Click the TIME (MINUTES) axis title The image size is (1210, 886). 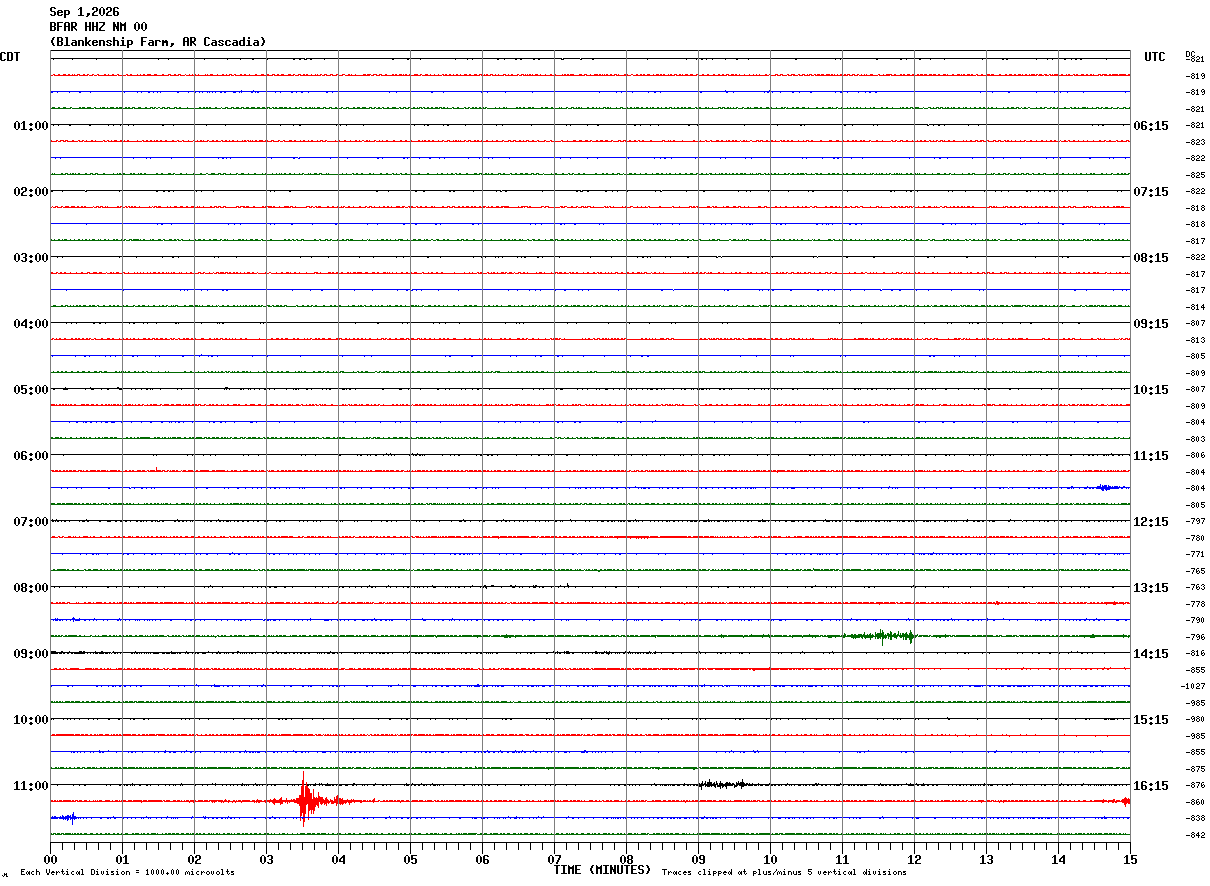[x=602, y=870]
